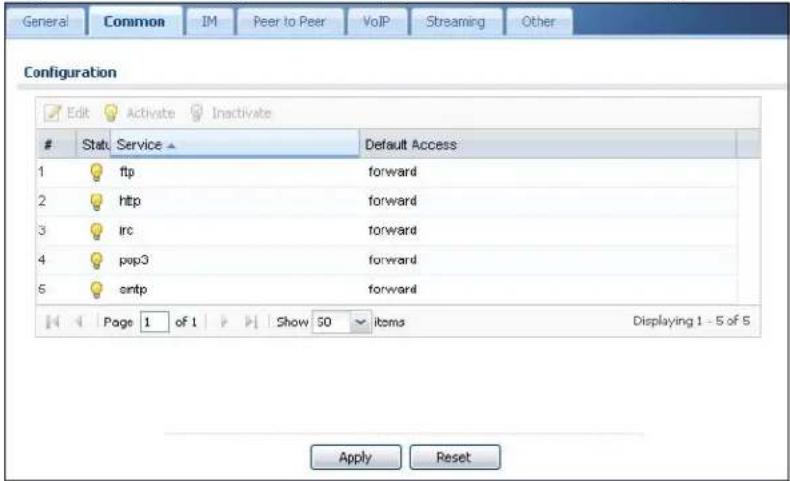Image resolution: width=790 pixels, height=481 pixels.
Task: Select the ftp service row
Action: point(387,172)
